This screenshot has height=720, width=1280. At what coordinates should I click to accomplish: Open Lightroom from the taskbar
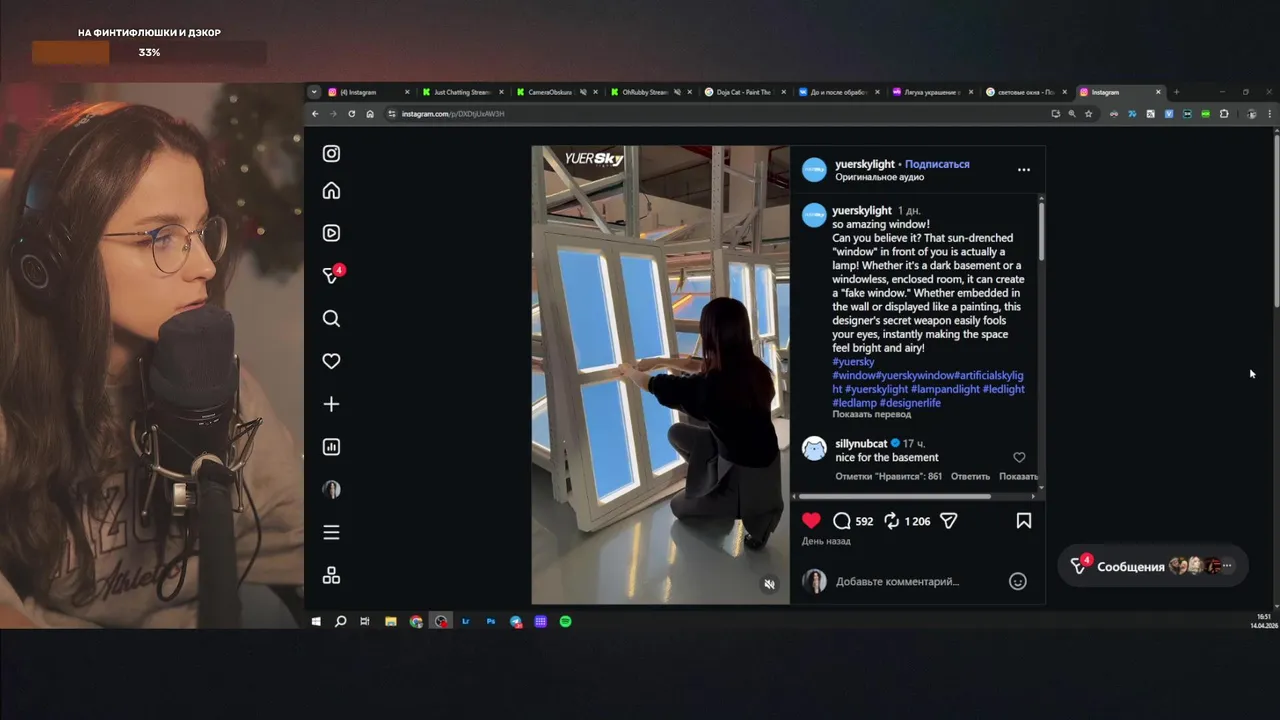point(466,621)
